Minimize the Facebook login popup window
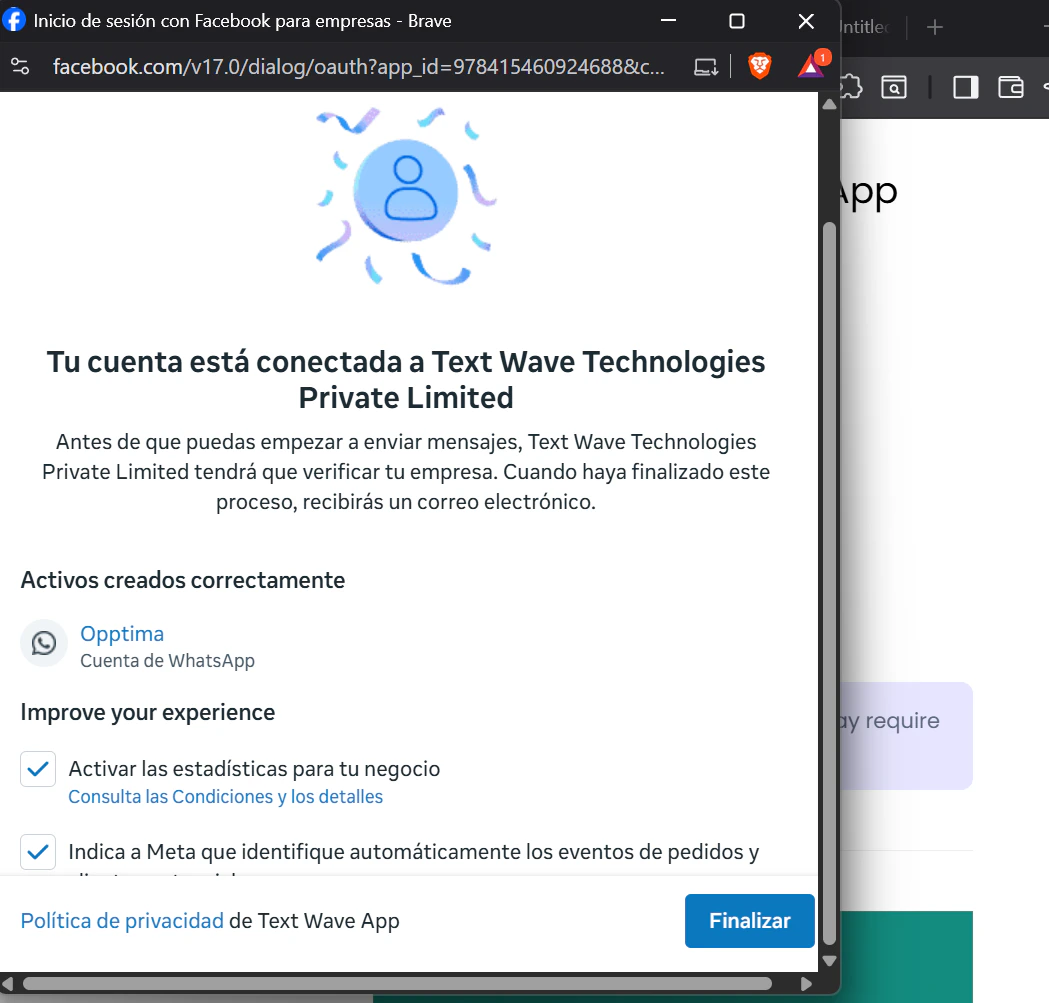Image resolution: width=1049 pixels, height=1003 pixels. (x=668, y=21)
